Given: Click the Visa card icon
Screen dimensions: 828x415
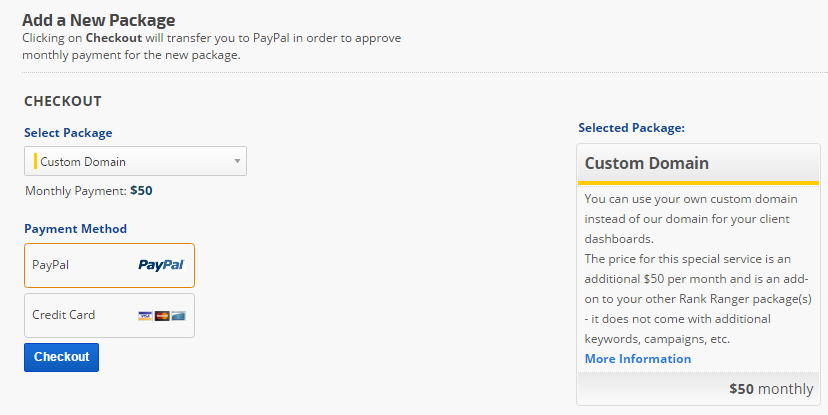Looking at the screenshot, I should click(x=145, y=316).
